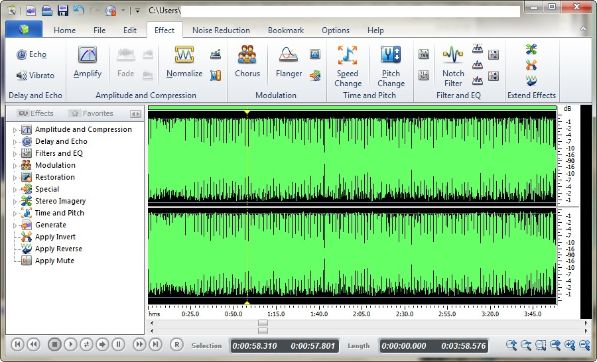Image resolution: width=597 pixels, height=362 pixels.
Task: Undo with the quick access arrow
Action: coord(79,10)
